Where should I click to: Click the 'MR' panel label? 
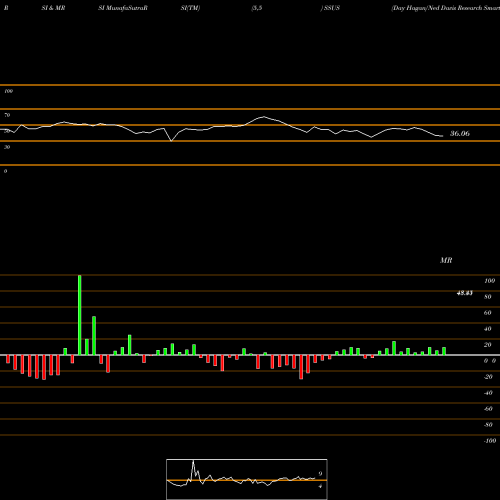446,260
